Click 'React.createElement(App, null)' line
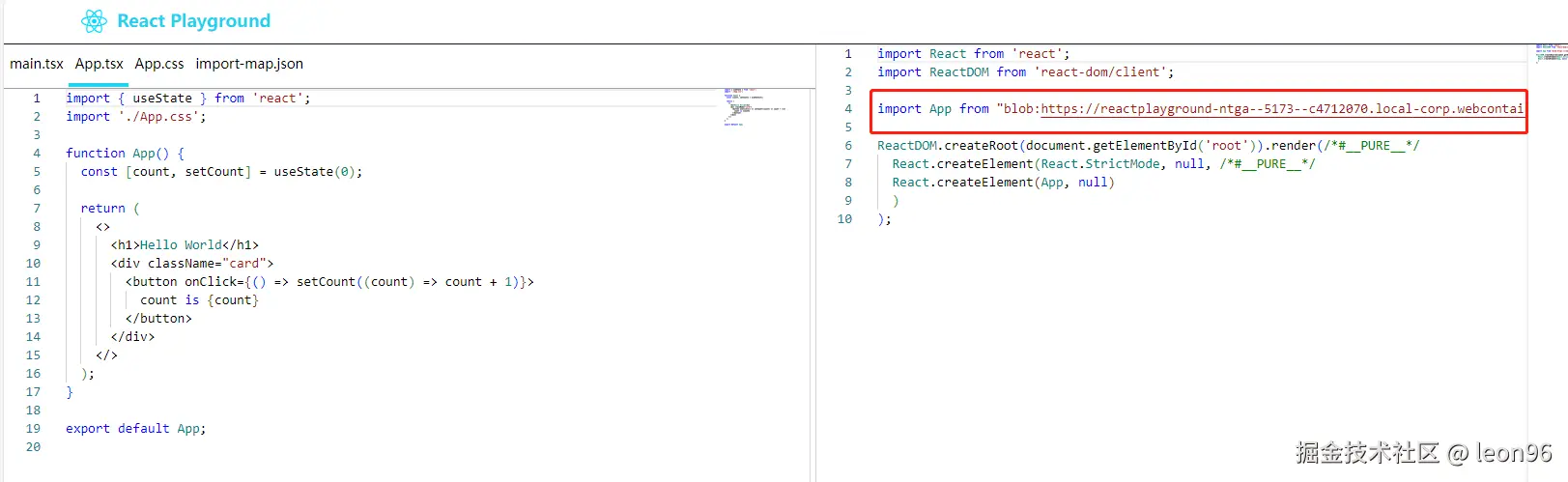Image resolution: width=1568 pixels, height=482 pixels. (1003, 183)
